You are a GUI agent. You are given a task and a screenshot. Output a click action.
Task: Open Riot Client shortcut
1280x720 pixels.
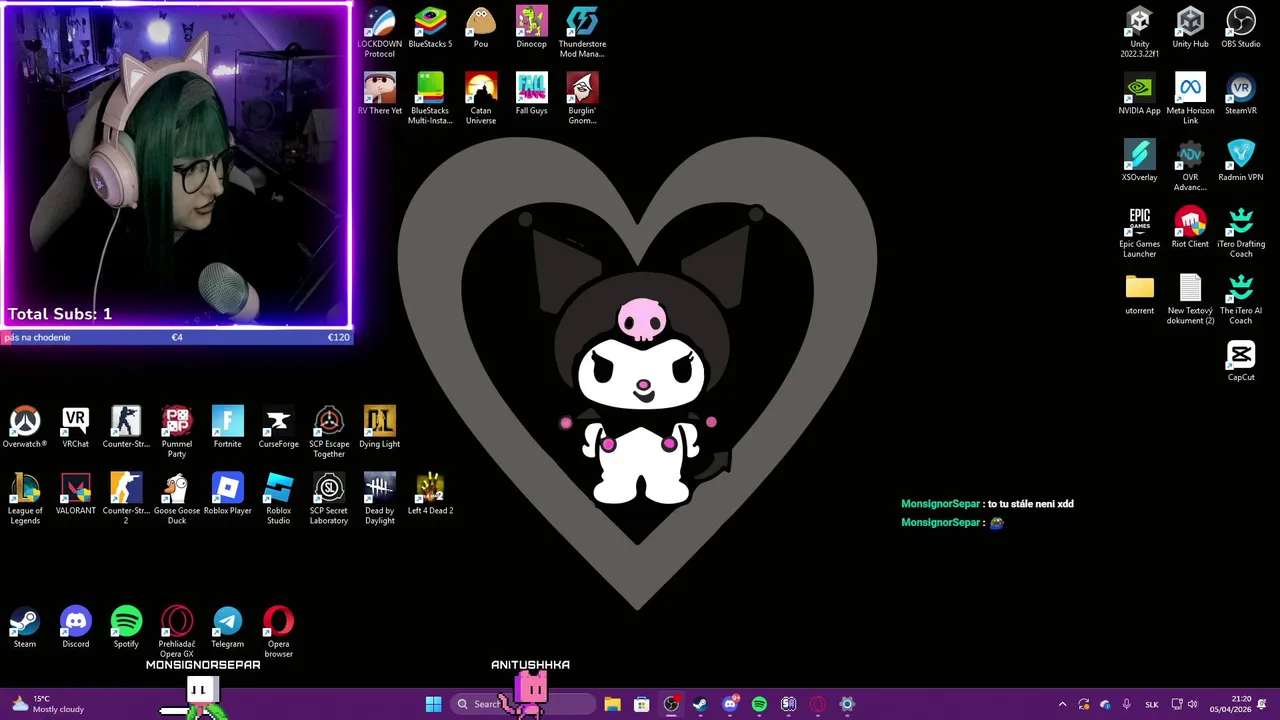1190,228
